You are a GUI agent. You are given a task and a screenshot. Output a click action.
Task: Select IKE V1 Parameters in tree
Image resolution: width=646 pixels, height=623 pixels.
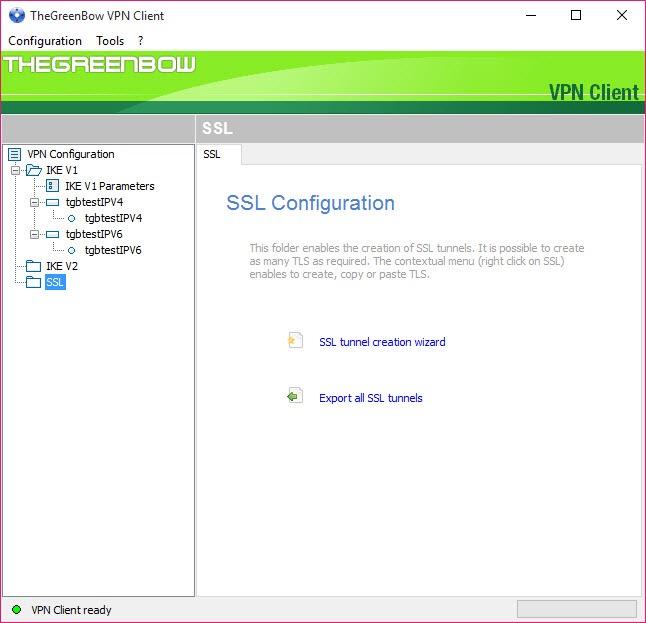click(110, 186)
